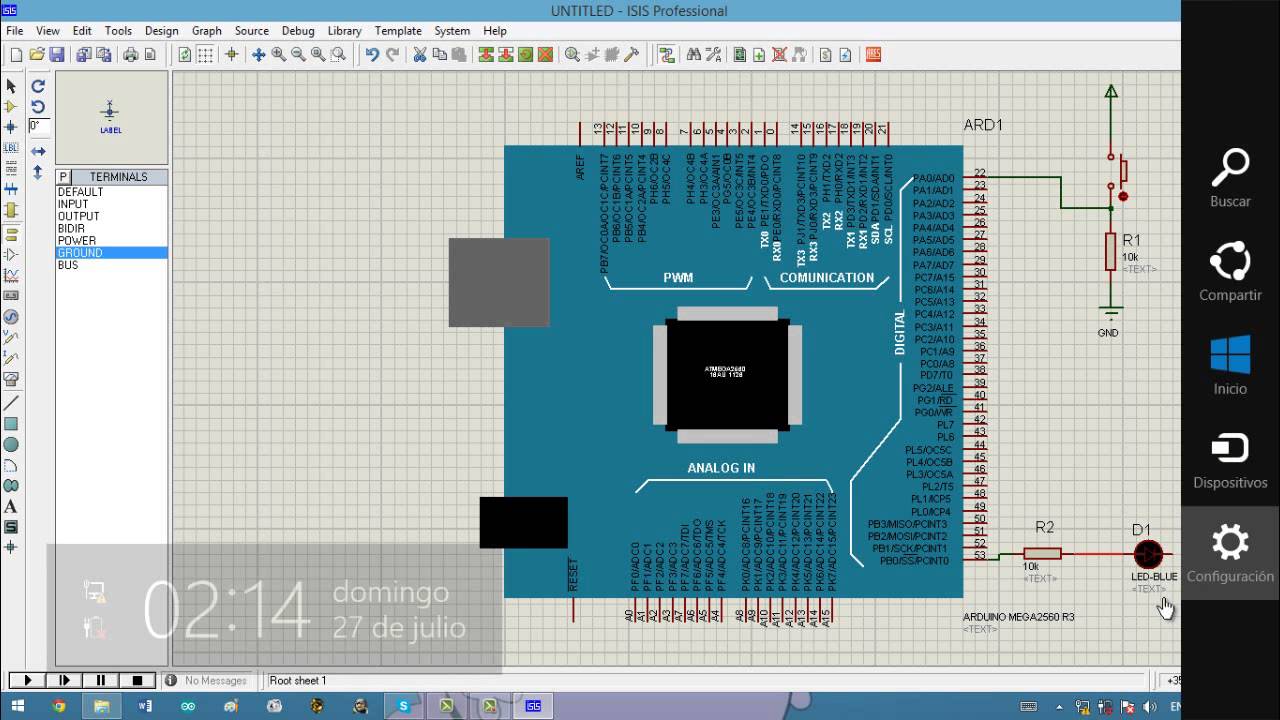Start the simulation with Play
Screen dimensions: 1280x720
coord(27,680)
